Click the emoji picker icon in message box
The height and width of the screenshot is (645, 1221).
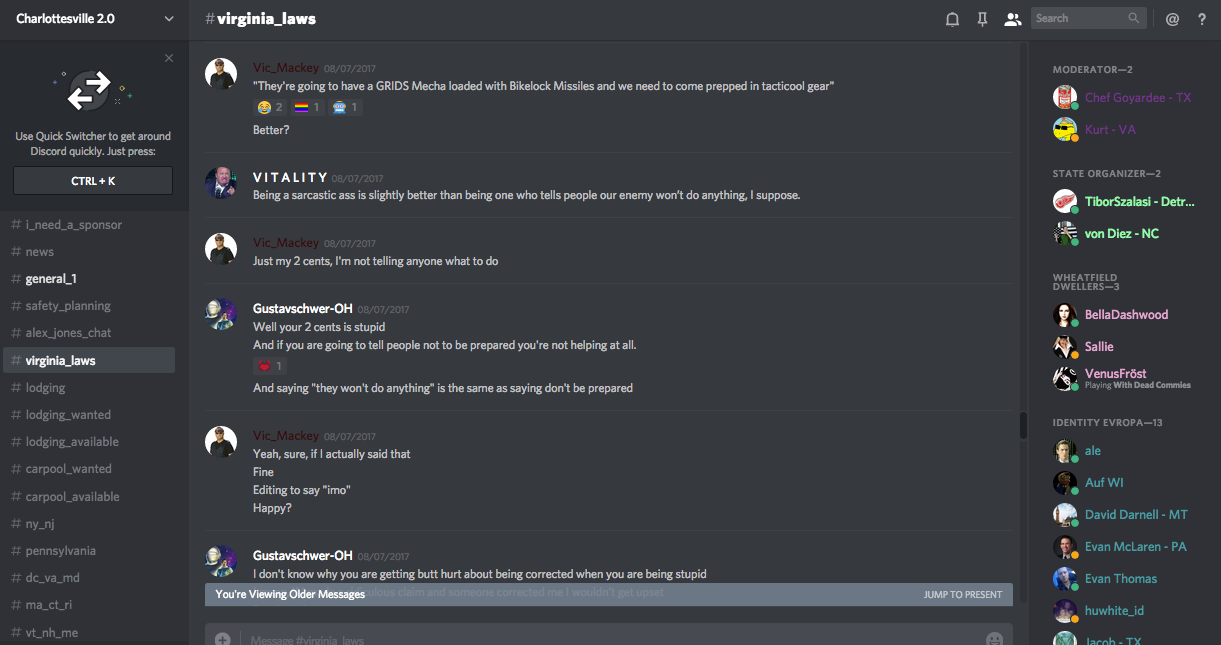(994, 639)
